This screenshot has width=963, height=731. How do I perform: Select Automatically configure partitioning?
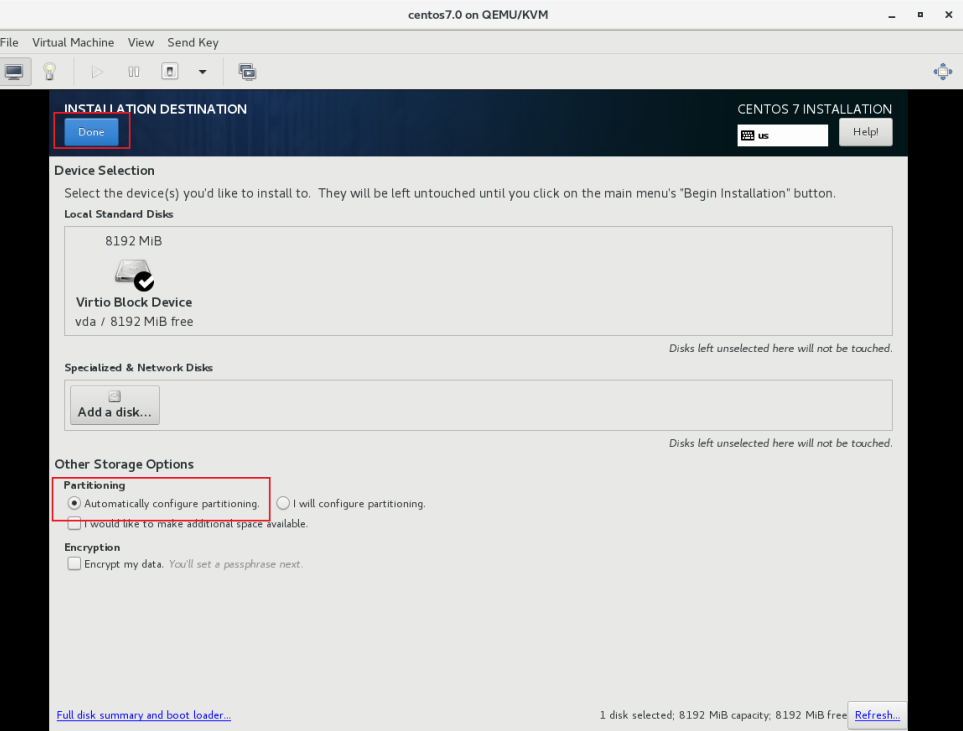coord(163,503)
